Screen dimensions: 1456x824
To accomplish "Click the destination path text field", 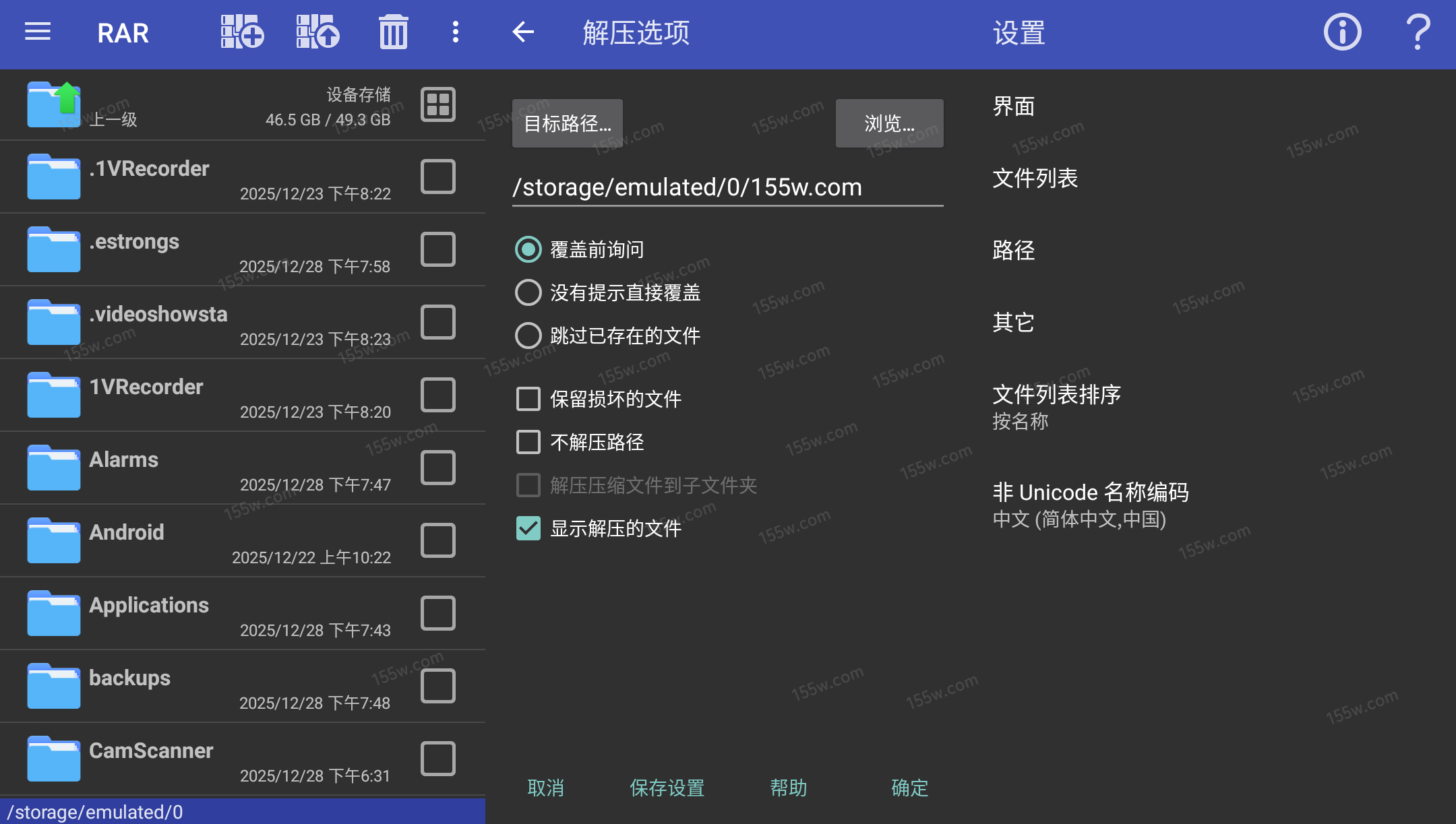I will pos(727,187).
